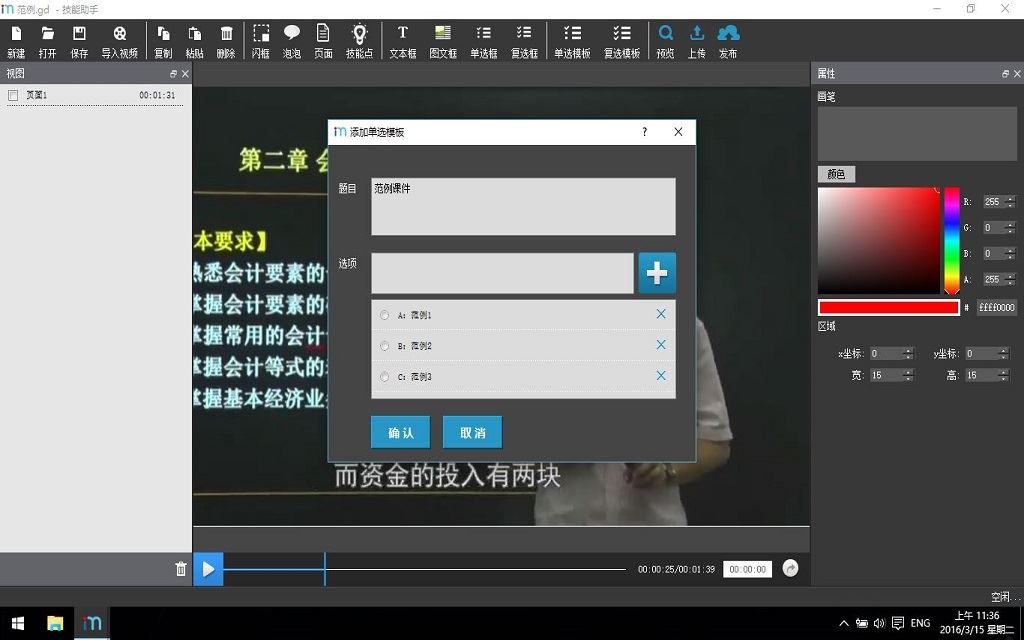
Task: Click the hex color field ffff0000
Action: (x=997, y=307)
